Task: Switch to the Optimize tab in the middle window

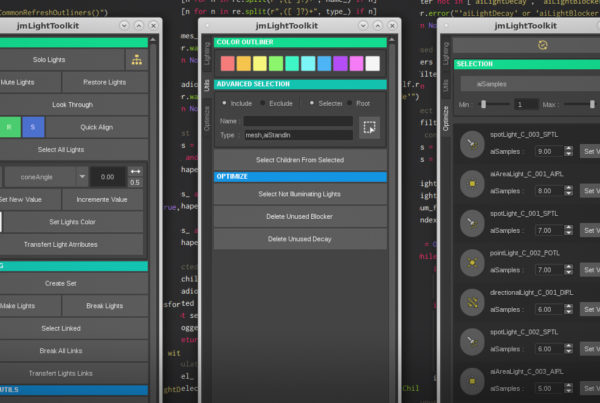Action: click(207, 119)
